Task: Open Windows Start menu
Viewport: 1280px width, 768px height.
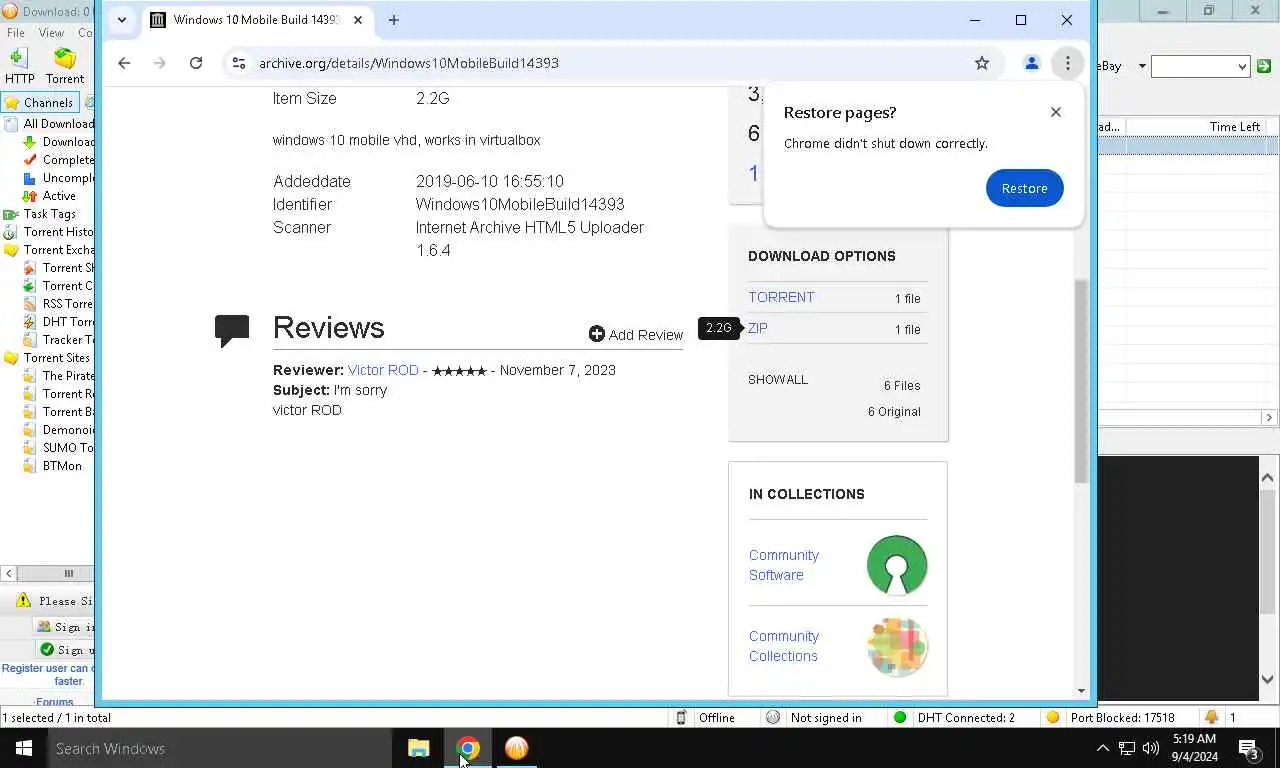Action: click(24, 748)
